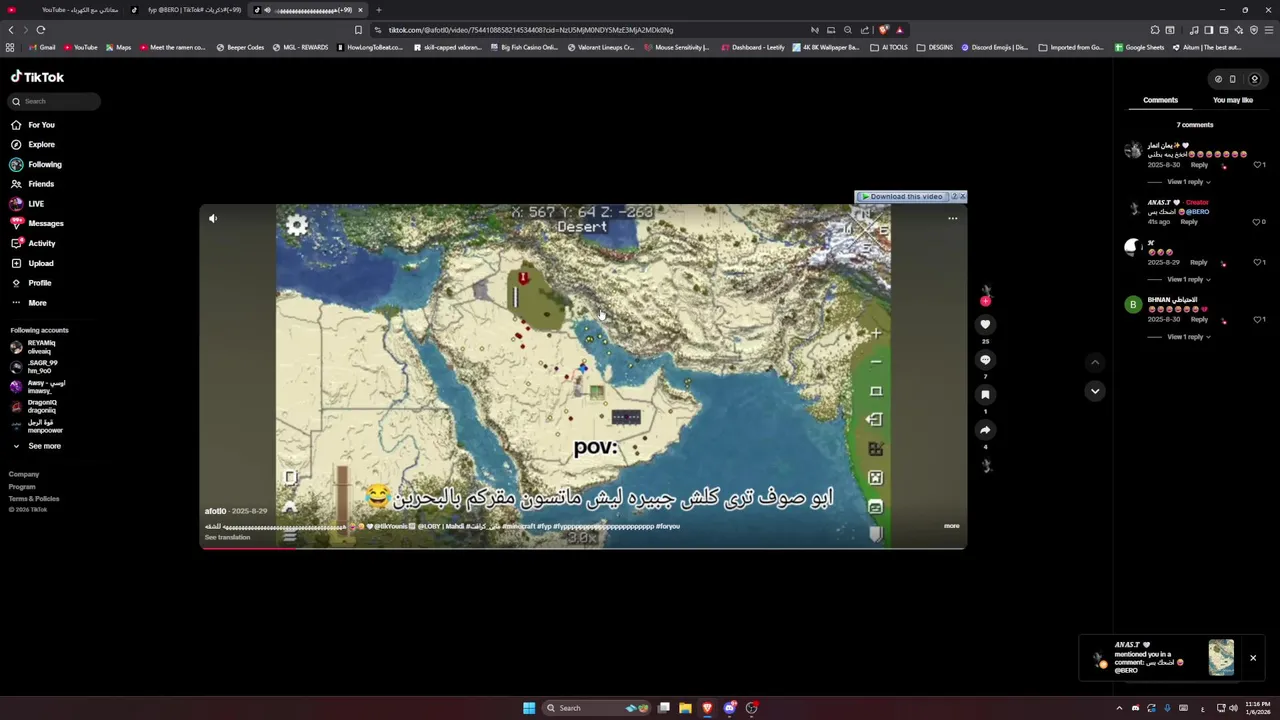Open the LIVE section
Image resolution: width=1280 pixels, height=720 pixels.
(x=27, y=204)
